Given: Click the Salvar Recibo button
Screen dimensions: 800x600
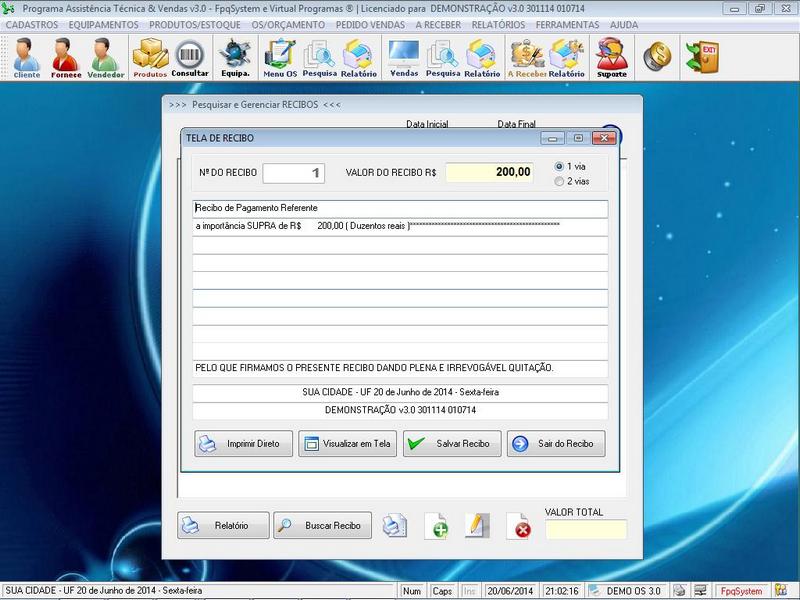Looking at the screenshot, I should click(452, 443).
